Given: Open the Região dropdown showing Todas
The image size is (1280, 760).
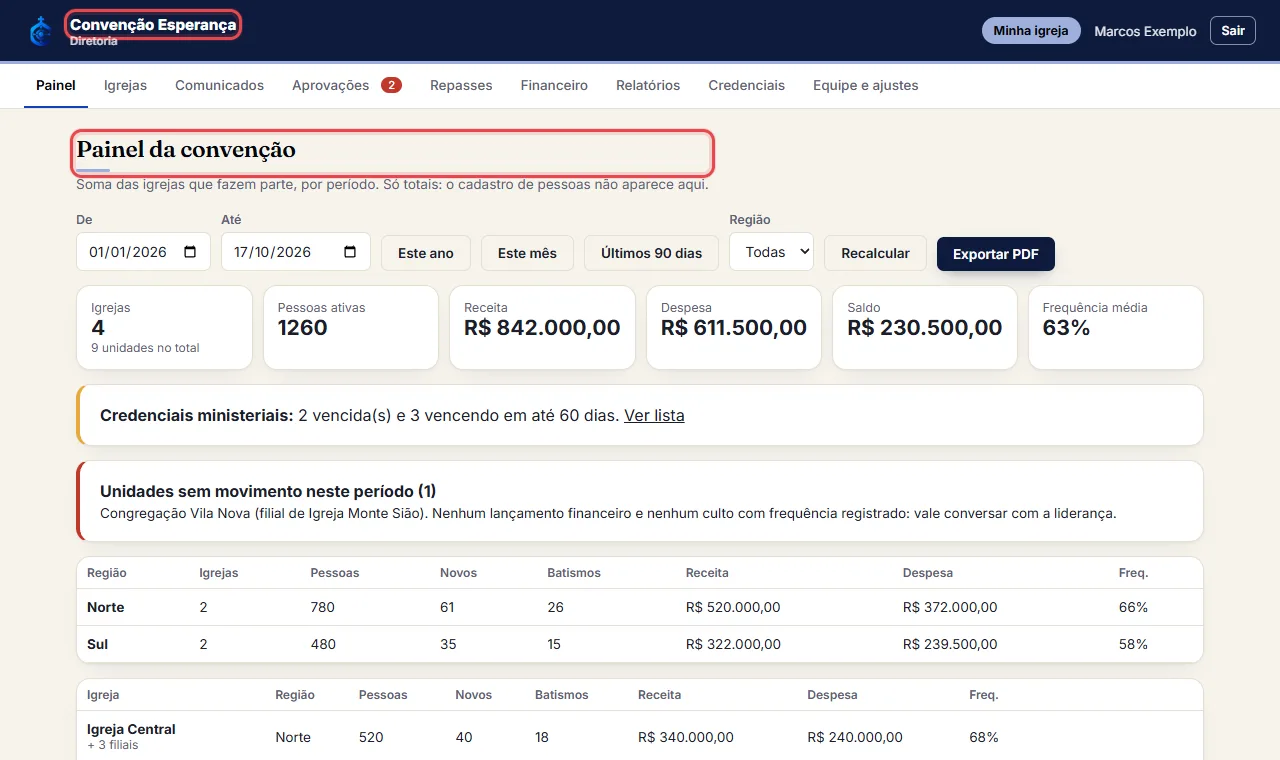Looking at the screenshot, I should [x=771, y=252].
